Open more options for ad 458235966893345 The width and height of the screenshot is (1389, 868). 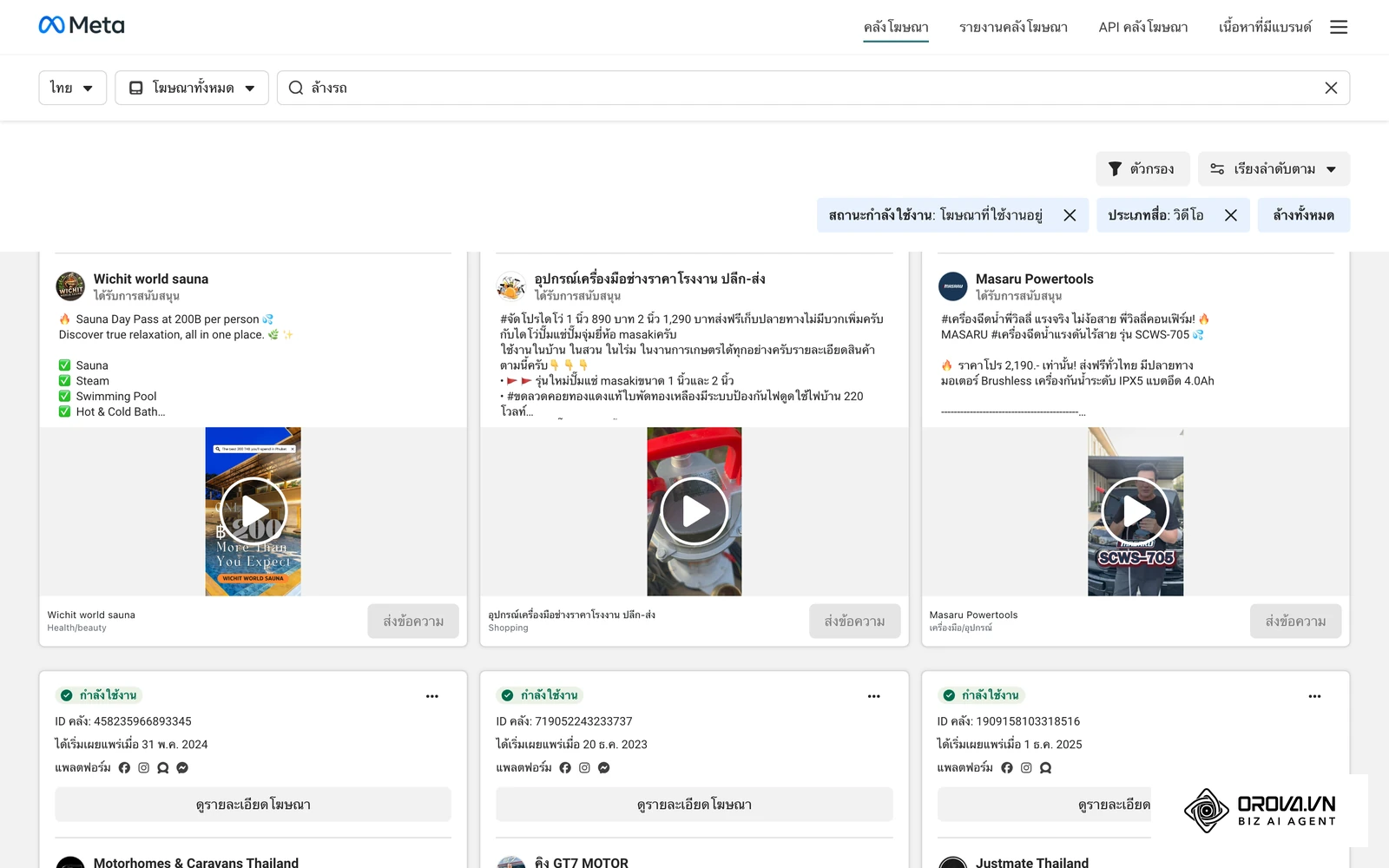click(432, 696)
